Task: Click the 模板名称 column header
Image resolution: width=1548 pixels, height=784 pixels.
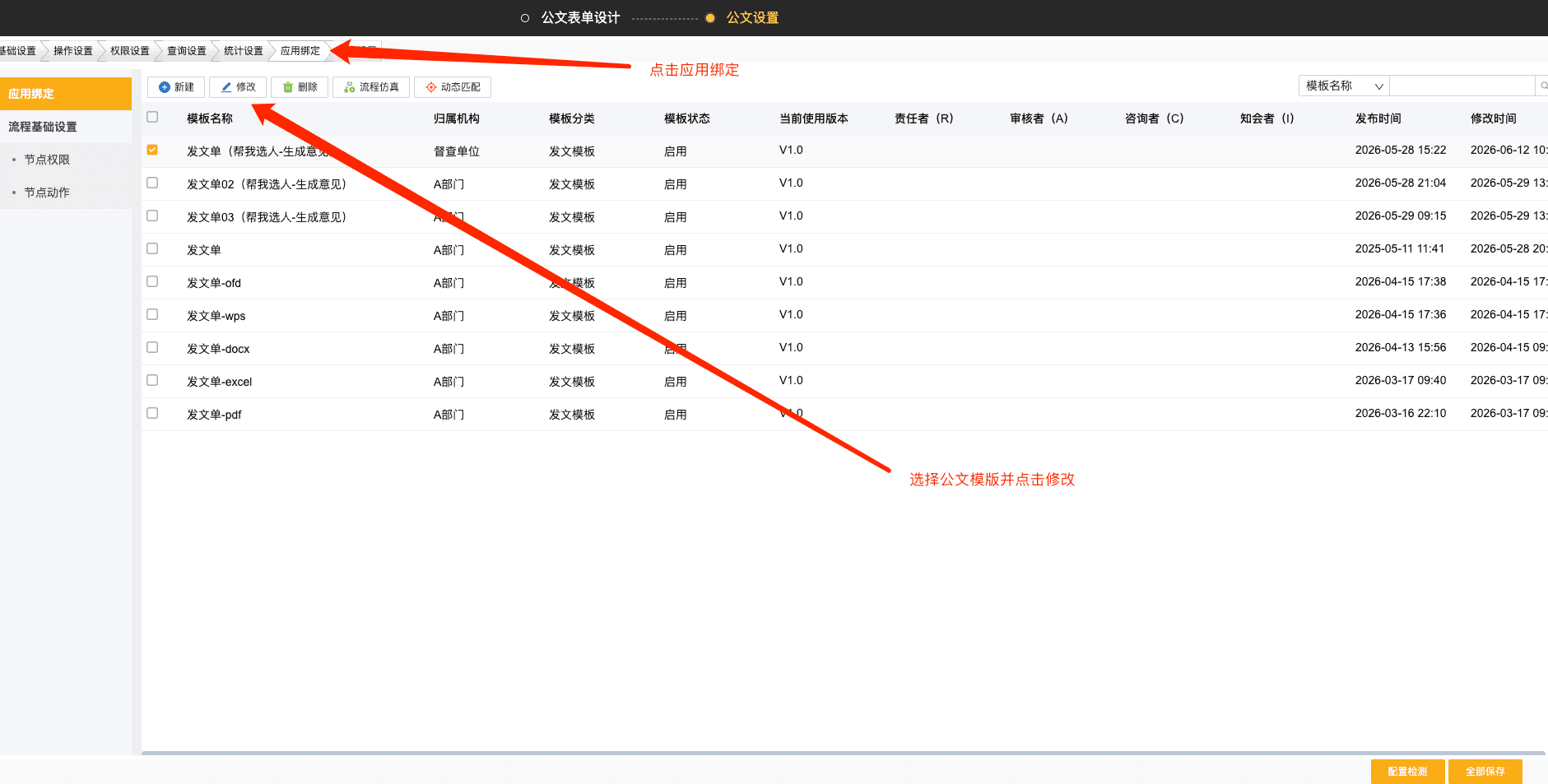Action: [210, 118]
